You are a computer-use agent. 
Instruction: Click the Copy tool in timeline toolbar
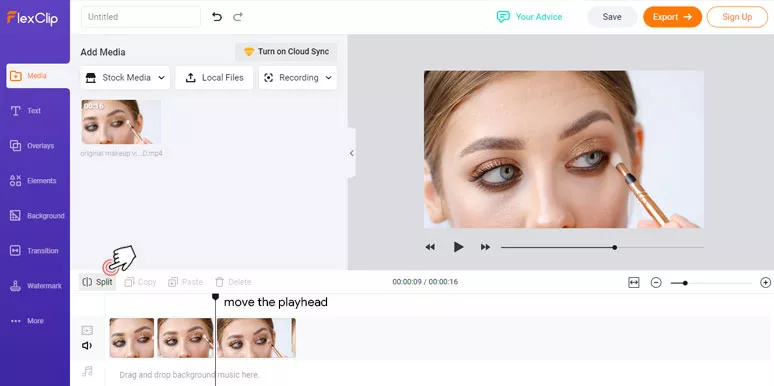(x=140, y=282)
